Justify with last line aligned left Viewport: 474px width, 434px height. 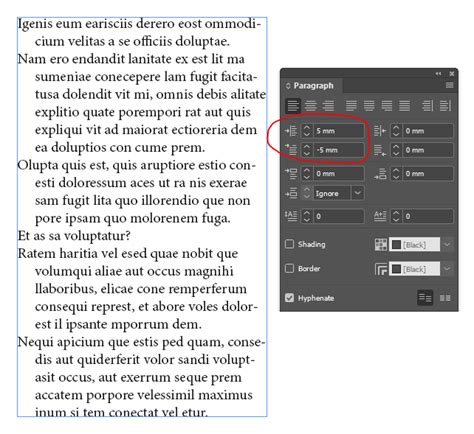pyautogui.click(x=351, y=106)
